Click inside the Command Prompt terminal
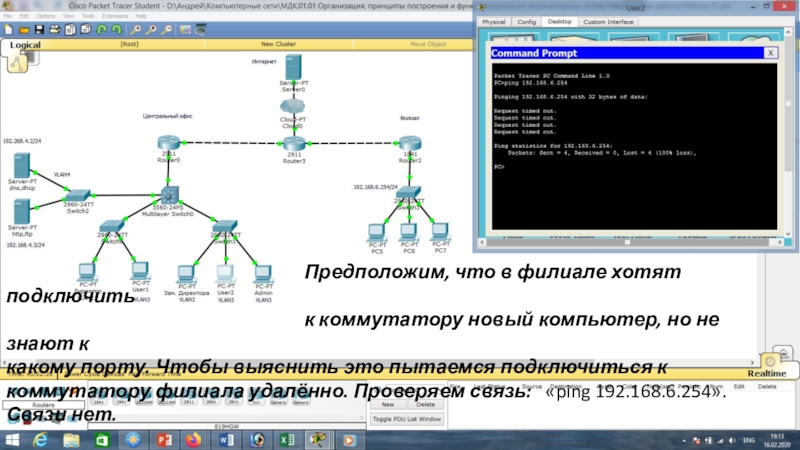 click(x=634, y=146)
